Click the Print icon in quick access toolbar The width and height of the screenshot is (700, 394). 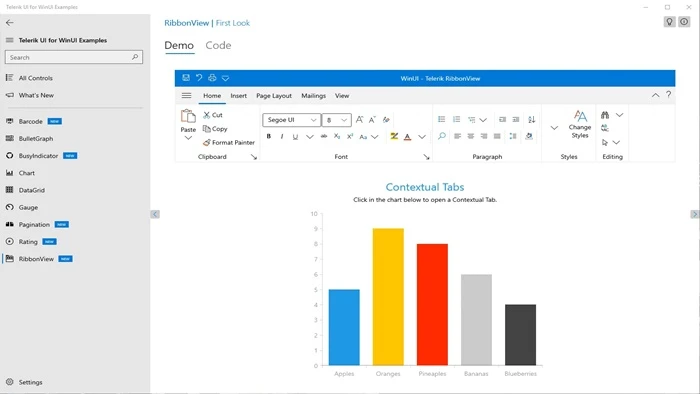212,78
